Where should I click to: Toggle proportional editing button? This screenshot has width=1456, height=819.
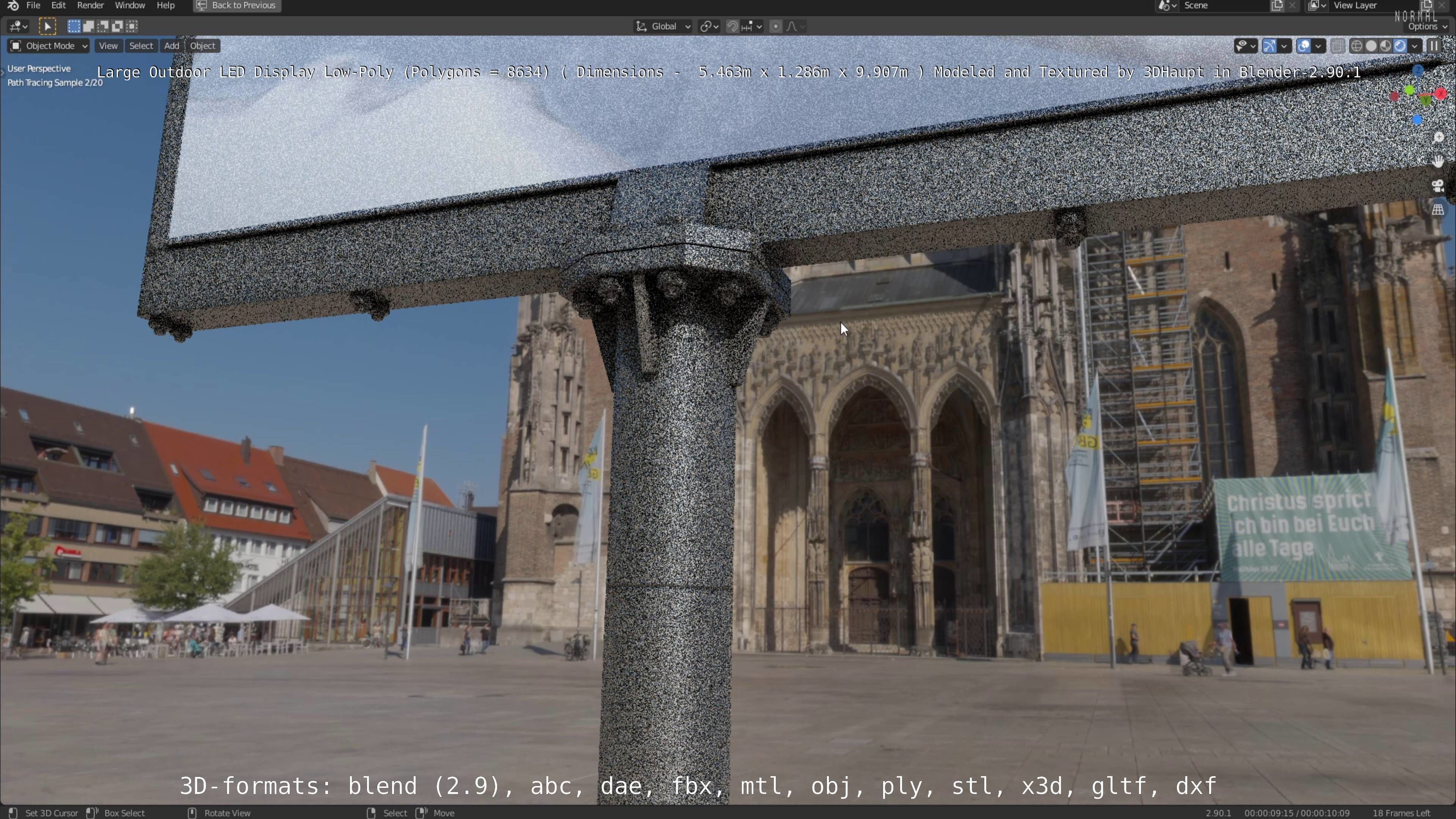tap(776, 26)
